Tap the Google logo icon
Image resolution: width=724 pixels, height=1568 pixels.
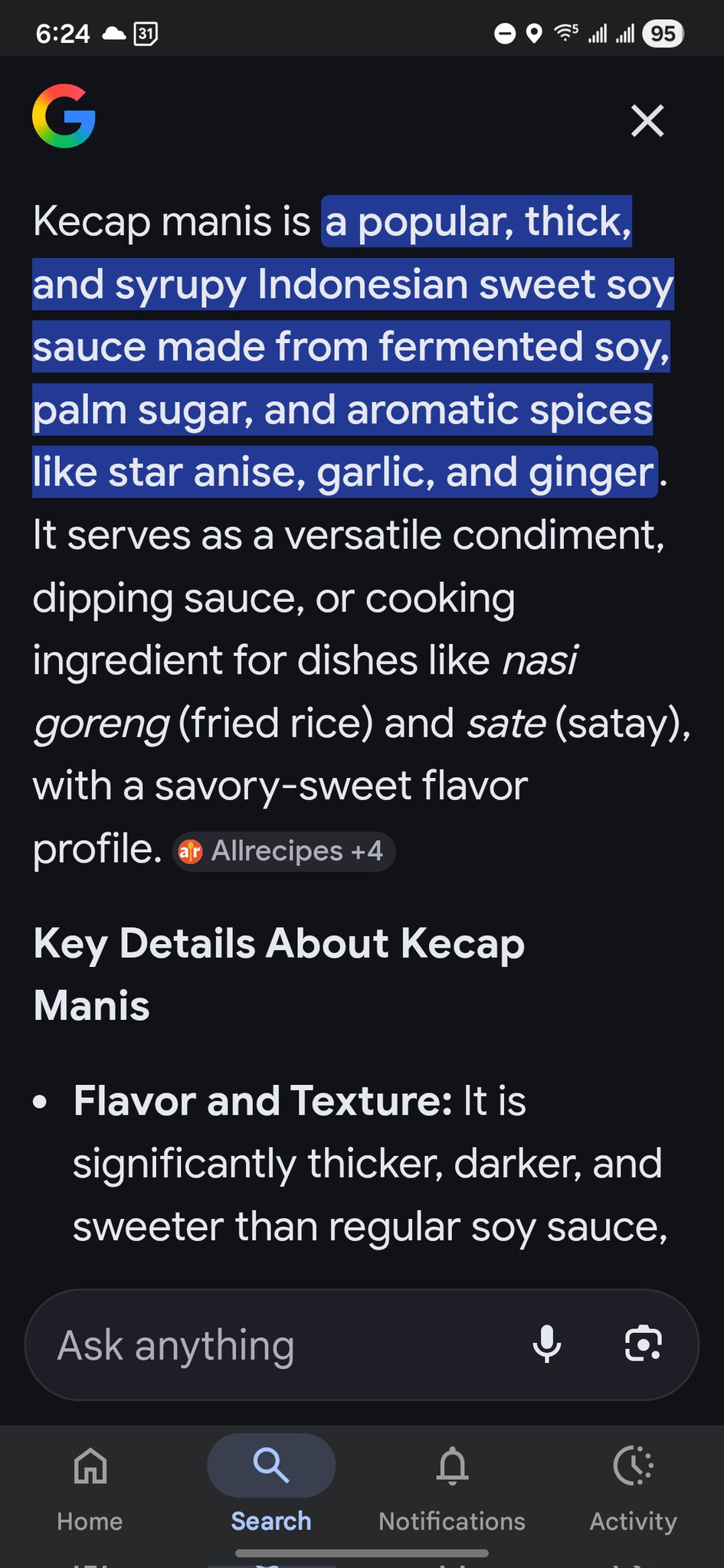64,116
